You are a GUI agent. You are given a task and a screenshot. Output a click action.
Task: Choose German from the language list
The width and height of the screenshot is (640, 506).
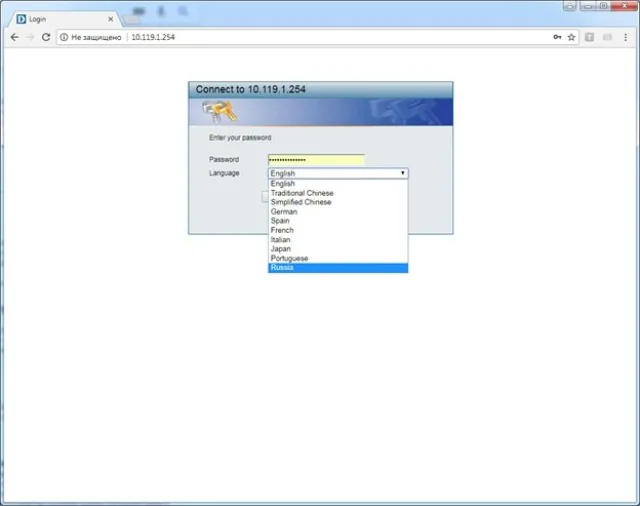[338, 212]
